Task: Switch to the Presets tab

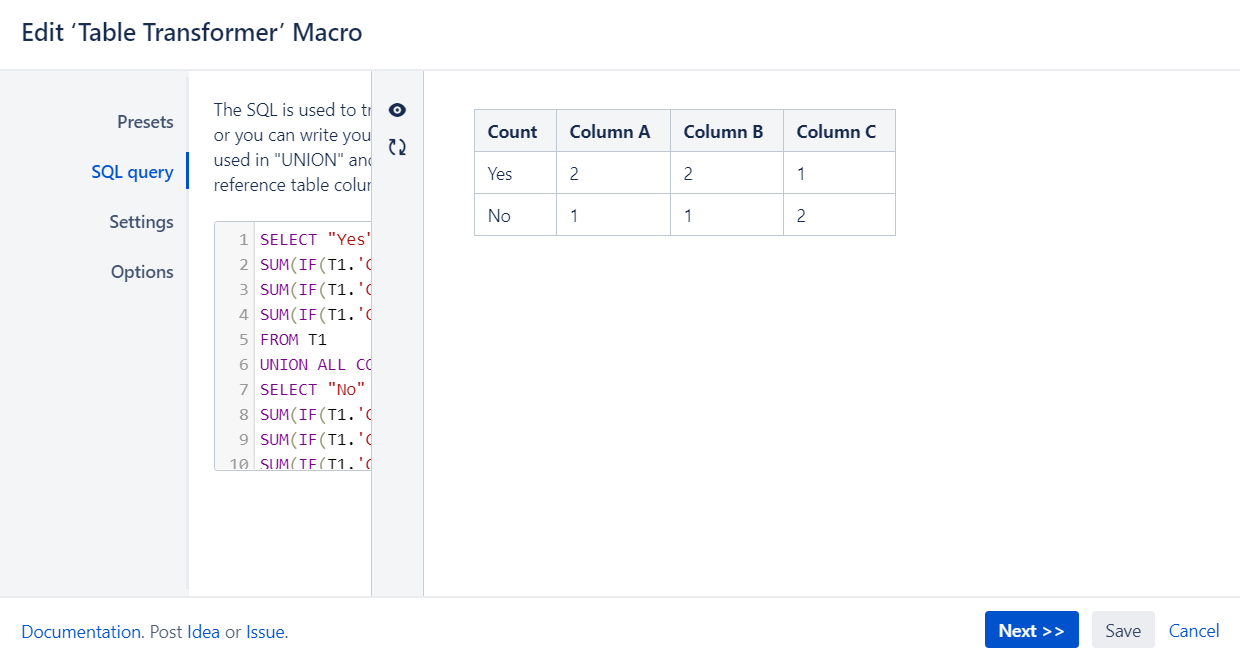Action: 145,121
